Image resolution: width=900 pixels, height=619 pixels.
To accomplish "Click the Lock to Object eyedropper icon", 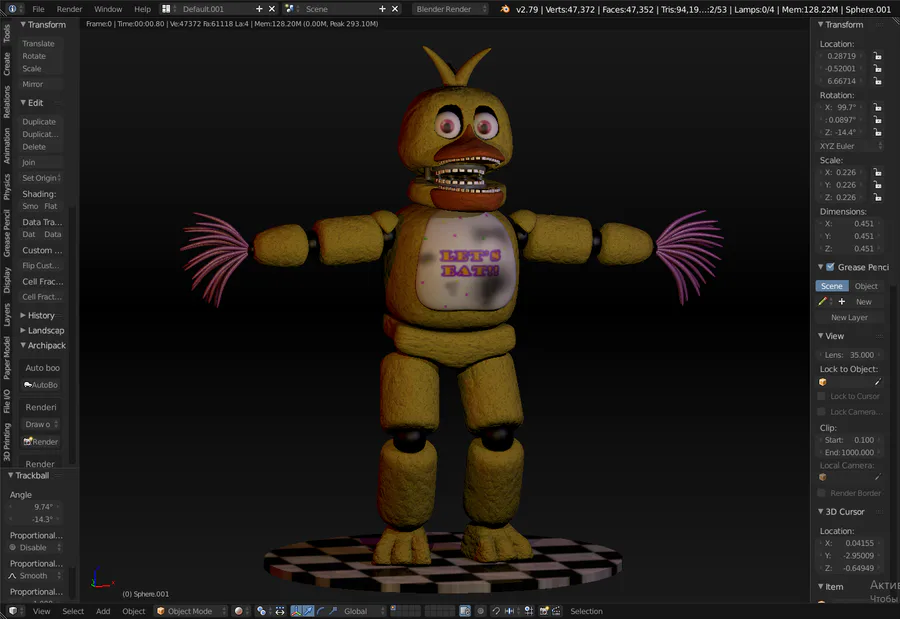I will tap(877, 382).
